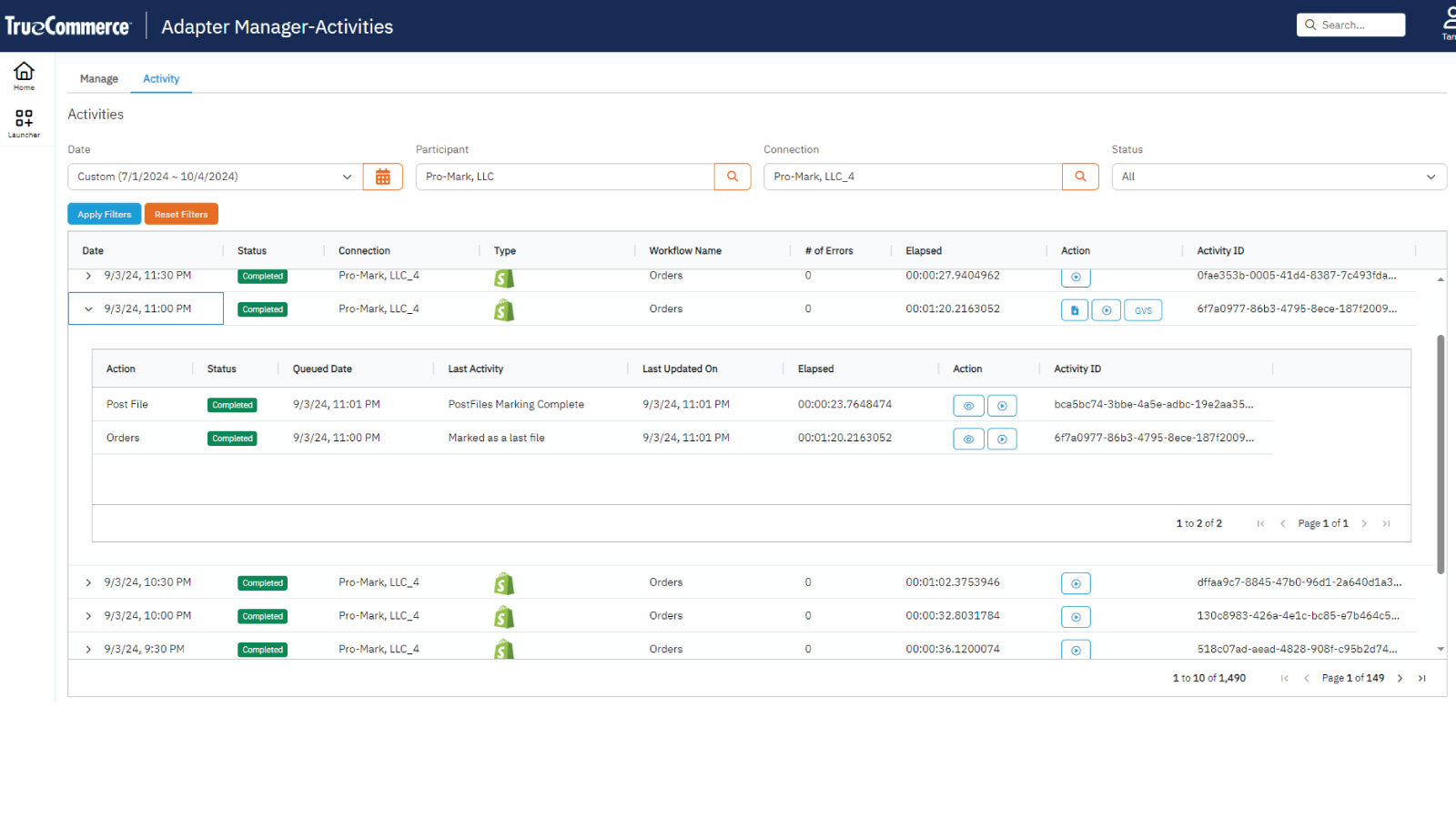
Task: Sort by the Date column header
Action: point(93,250)
